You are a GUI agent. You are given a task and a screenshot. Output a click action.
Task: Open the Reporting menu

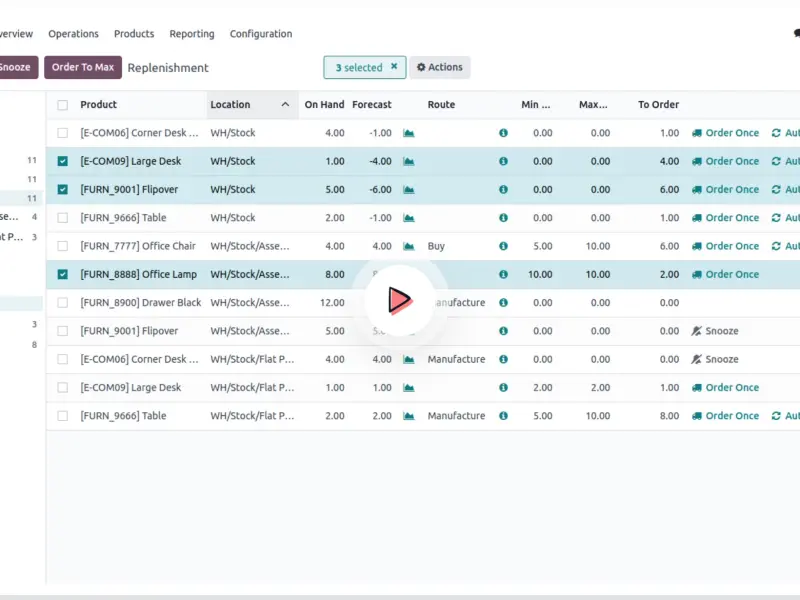[x=192, y=34]
